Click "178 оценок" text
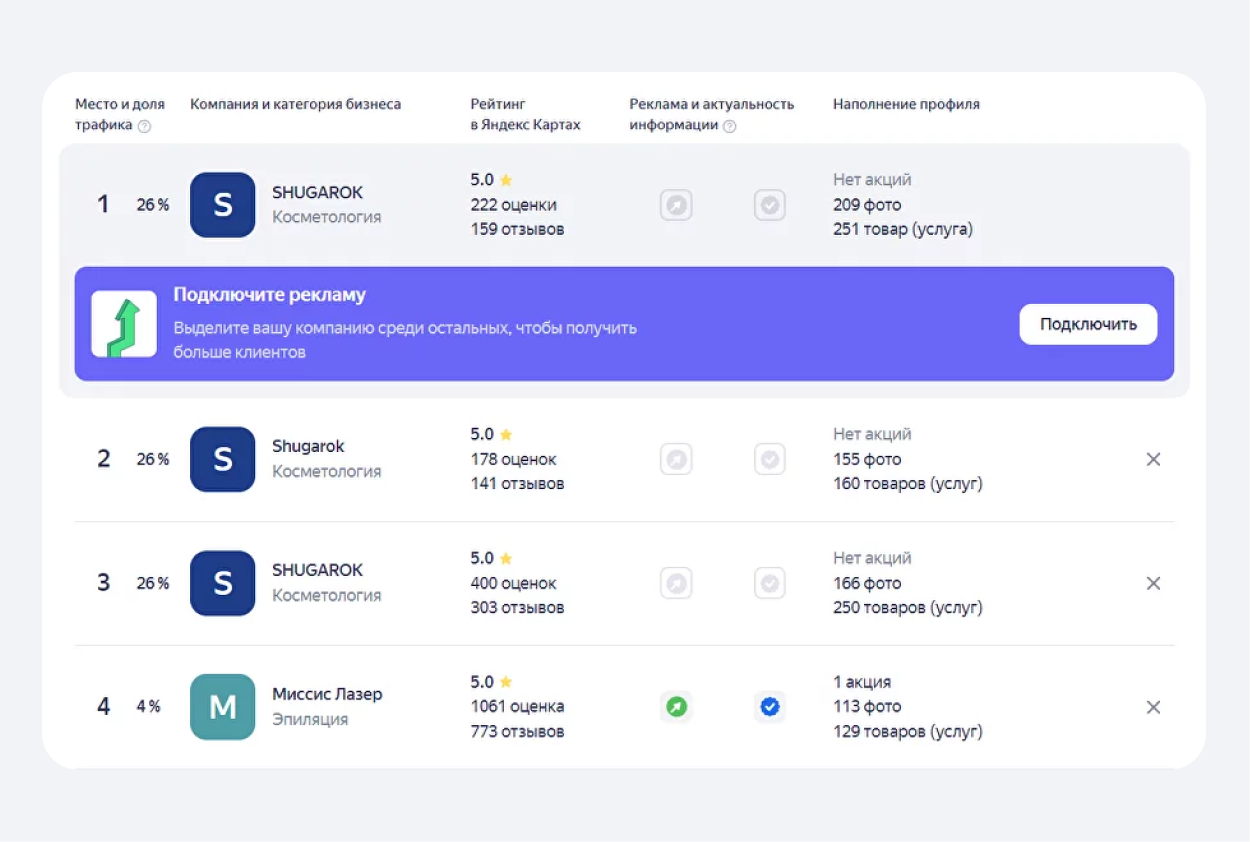This screenshot has height=842, width=1250. [514, 459]
